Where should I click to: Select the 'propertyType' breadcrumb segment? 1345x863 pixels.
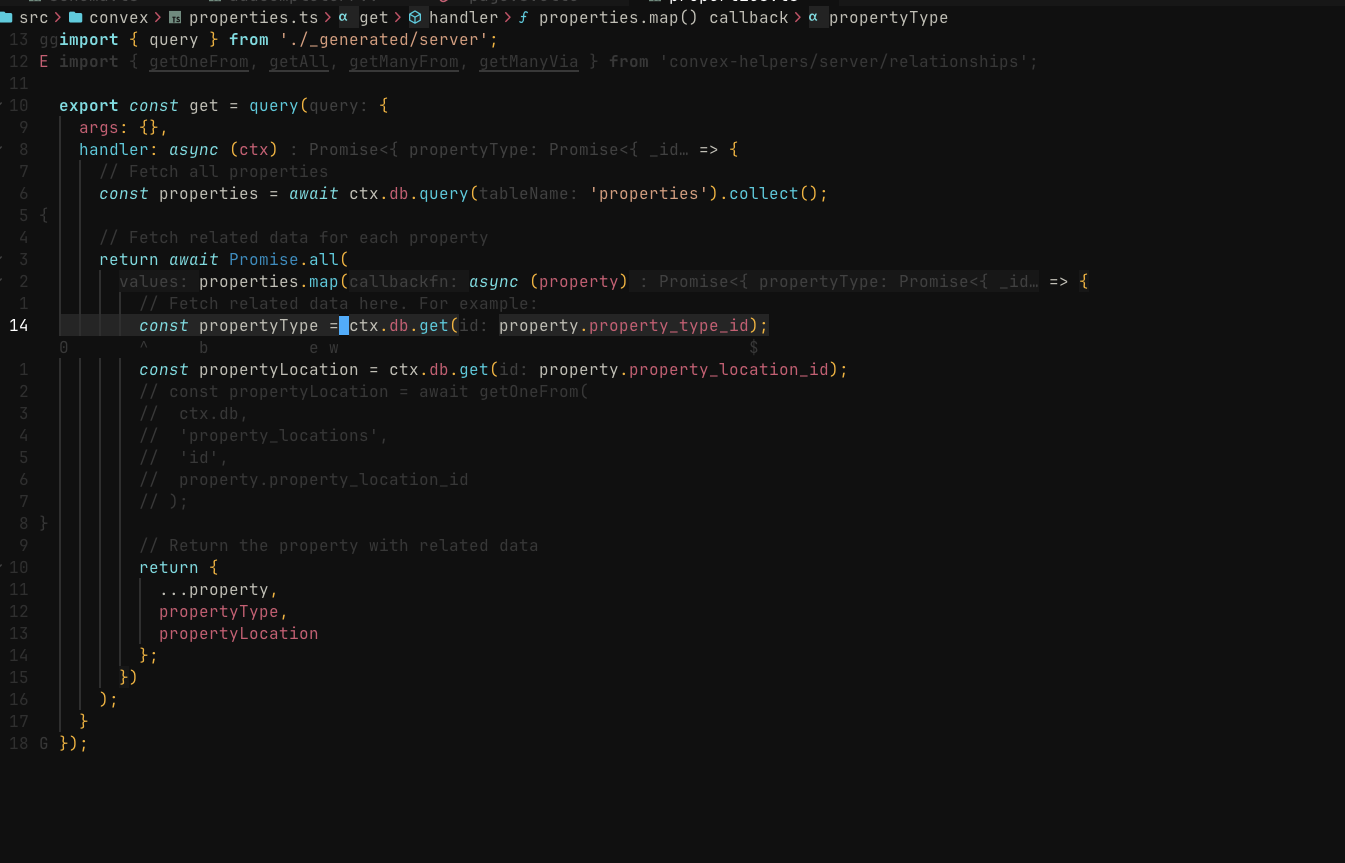(888, 17)
